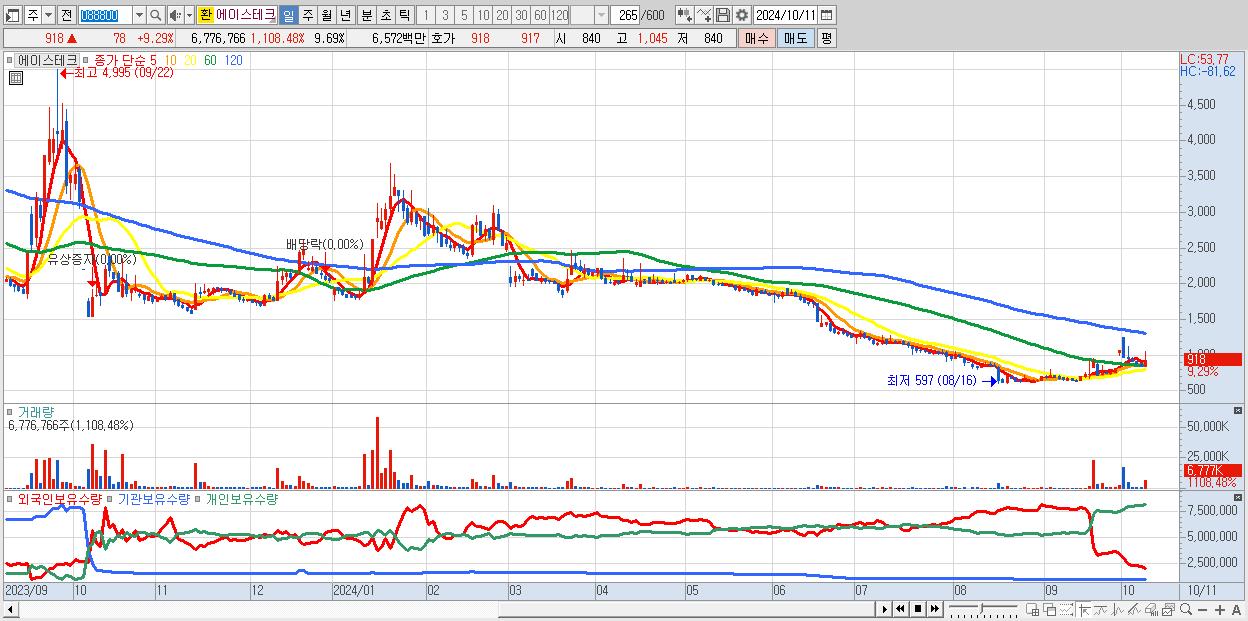Click the table grid icon under chart title

tap(15, 77)
